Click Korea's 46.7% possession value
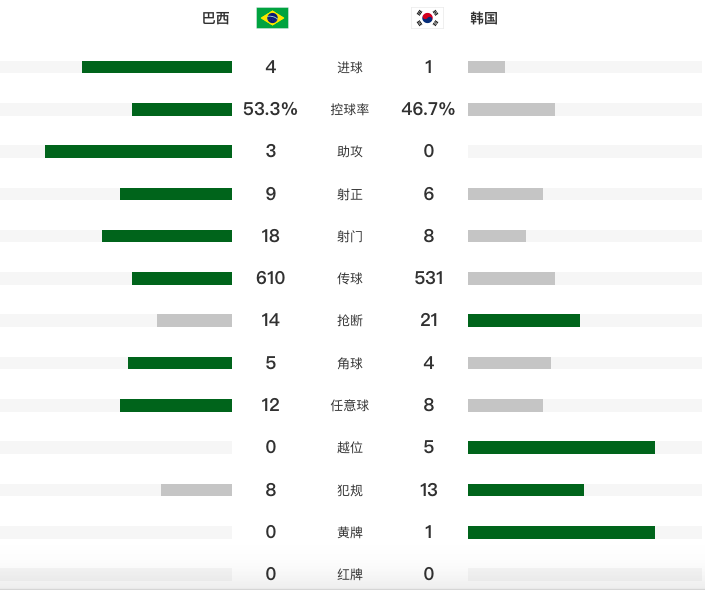Screen dimensions: 705x590 pos(428,109)
